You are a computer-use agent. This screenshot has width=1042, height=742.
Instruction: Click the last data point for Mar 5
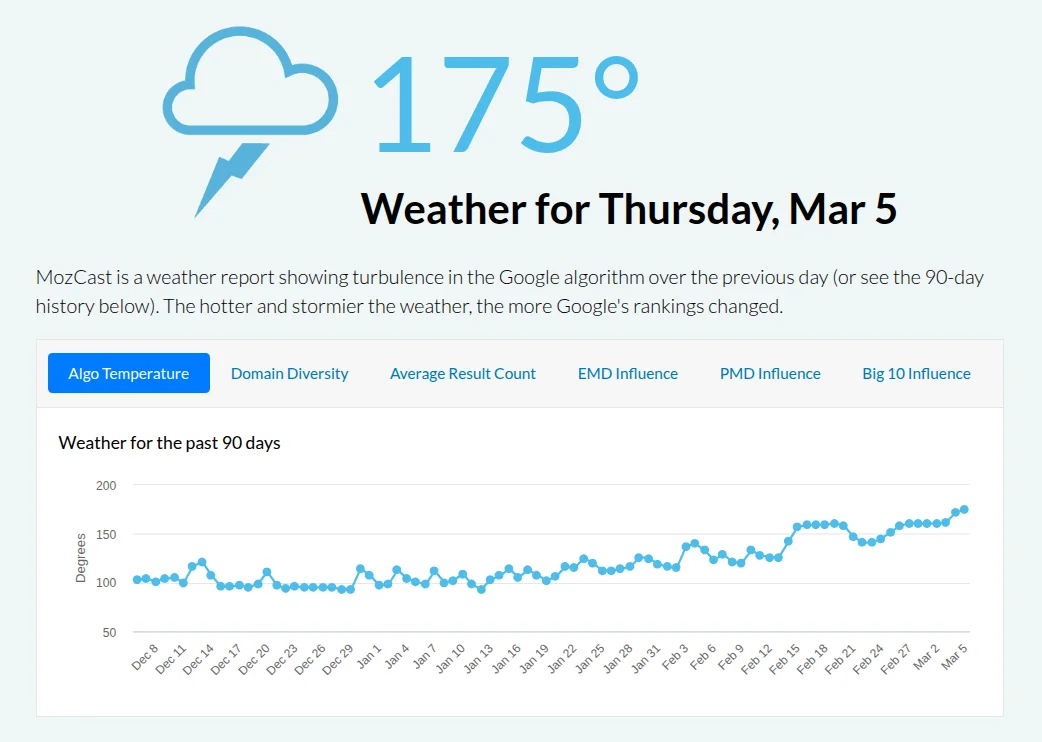[x=964, y=510]
